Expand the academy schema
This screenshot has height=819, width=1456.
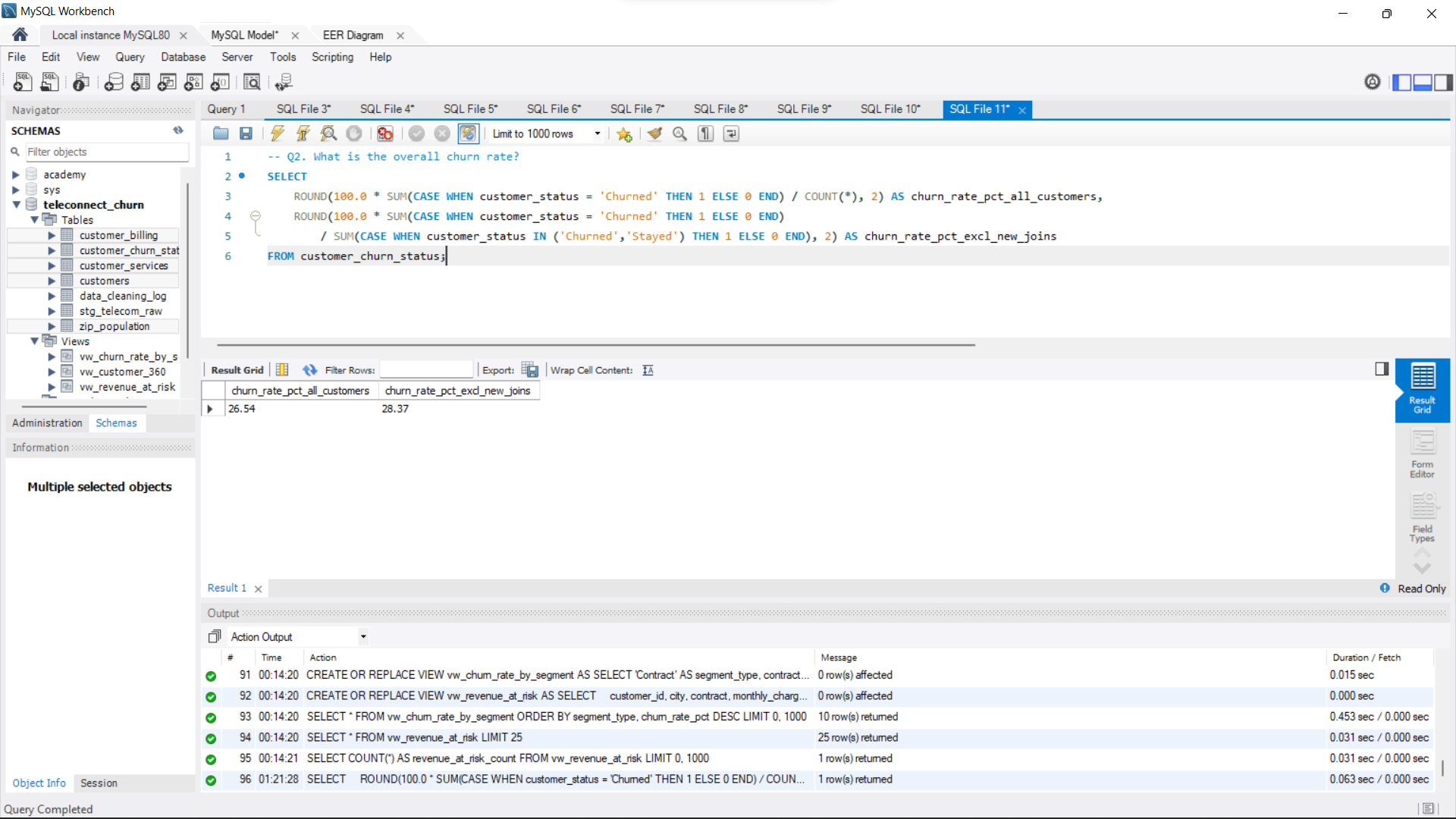[x=15, y=174]
